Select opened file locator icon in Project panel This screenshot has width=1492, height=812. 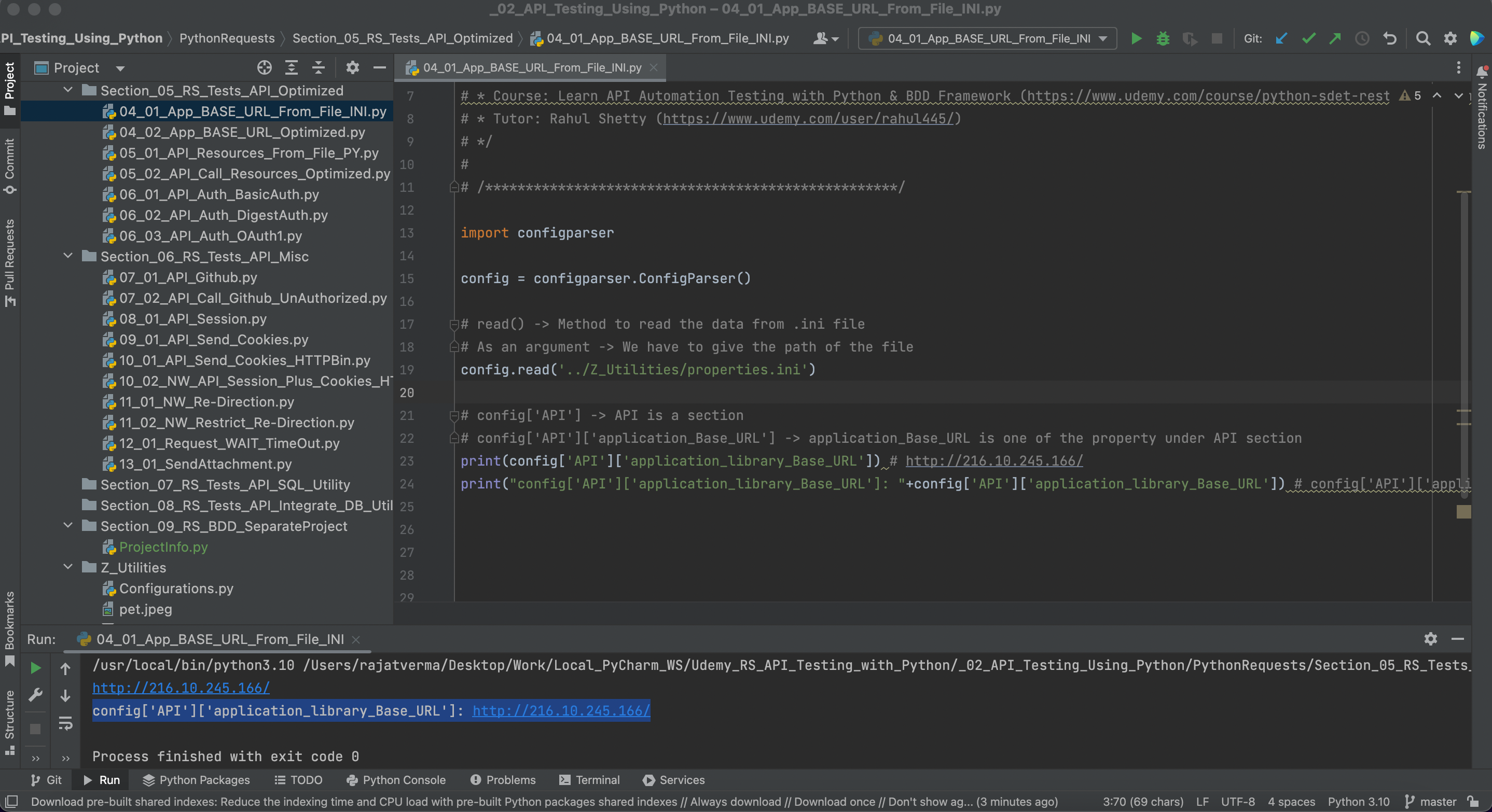tap(264, 68)
